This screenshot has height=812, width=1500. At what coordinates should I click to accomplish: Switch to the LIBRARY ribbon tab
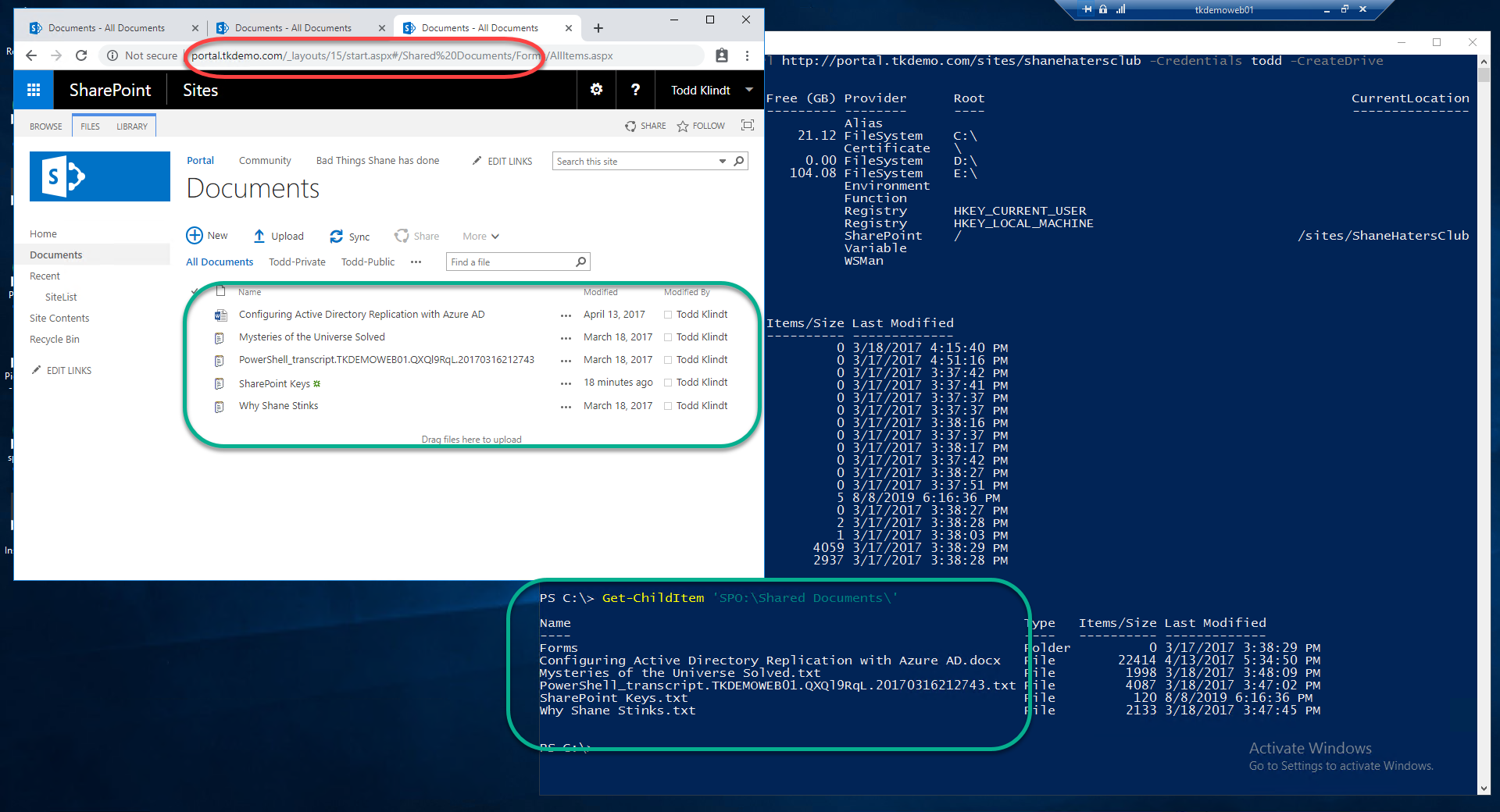(131, 126)
